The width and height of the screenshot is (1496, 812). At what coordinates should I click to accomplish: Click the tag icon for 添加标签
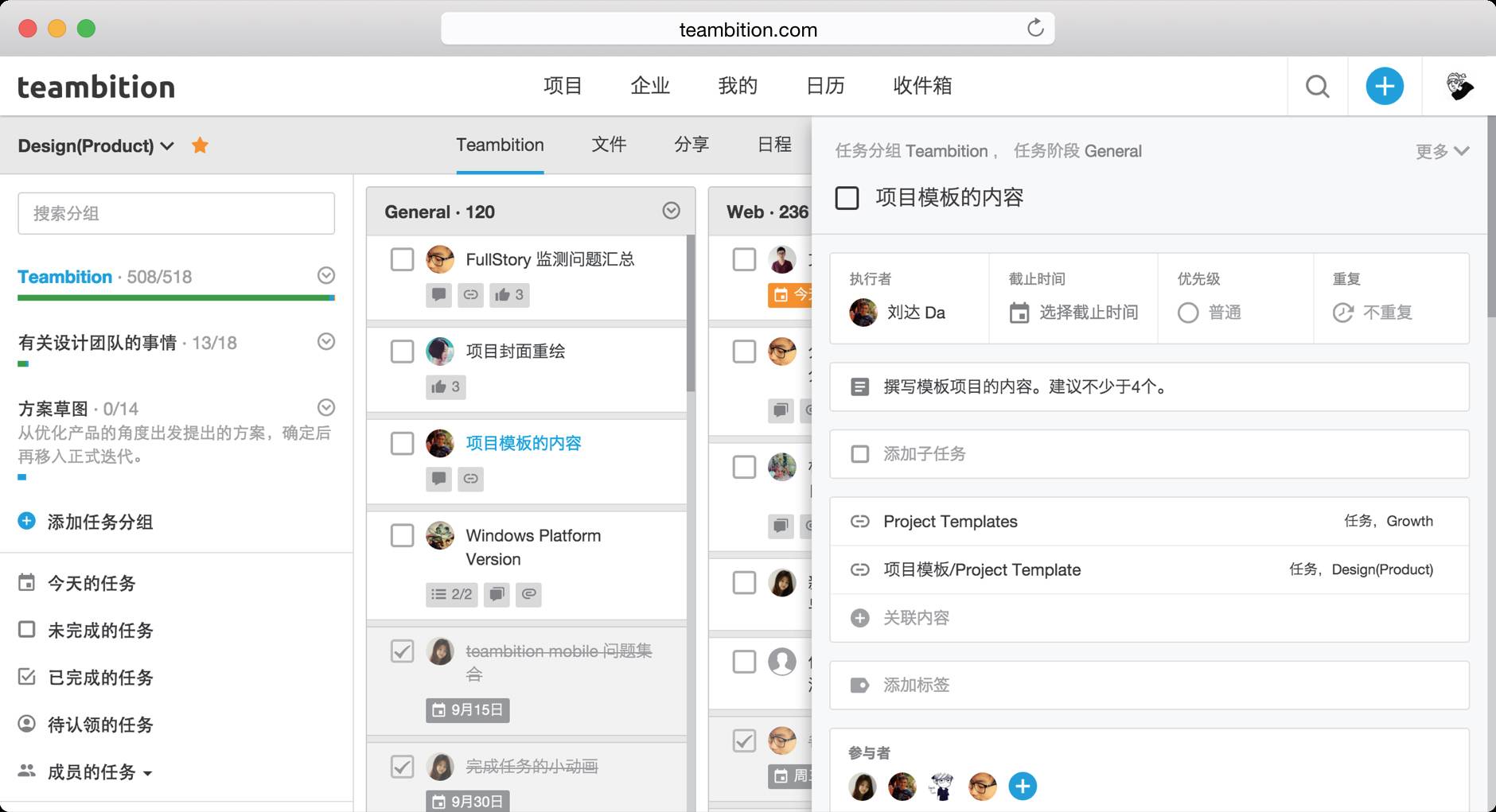[x=859, y=685]
